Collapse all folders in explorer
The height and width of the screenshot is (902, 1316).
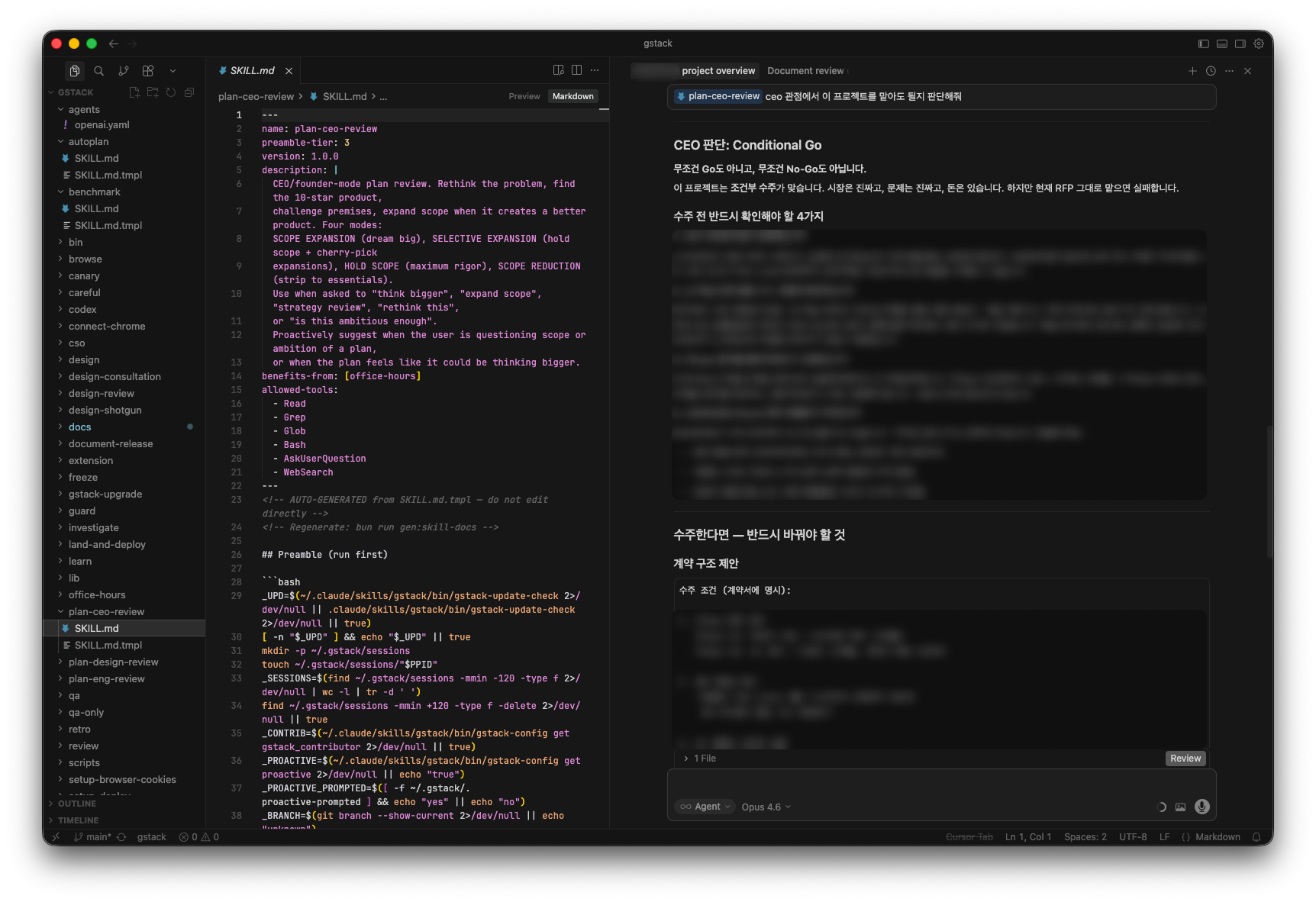click(x=189, y=92)
